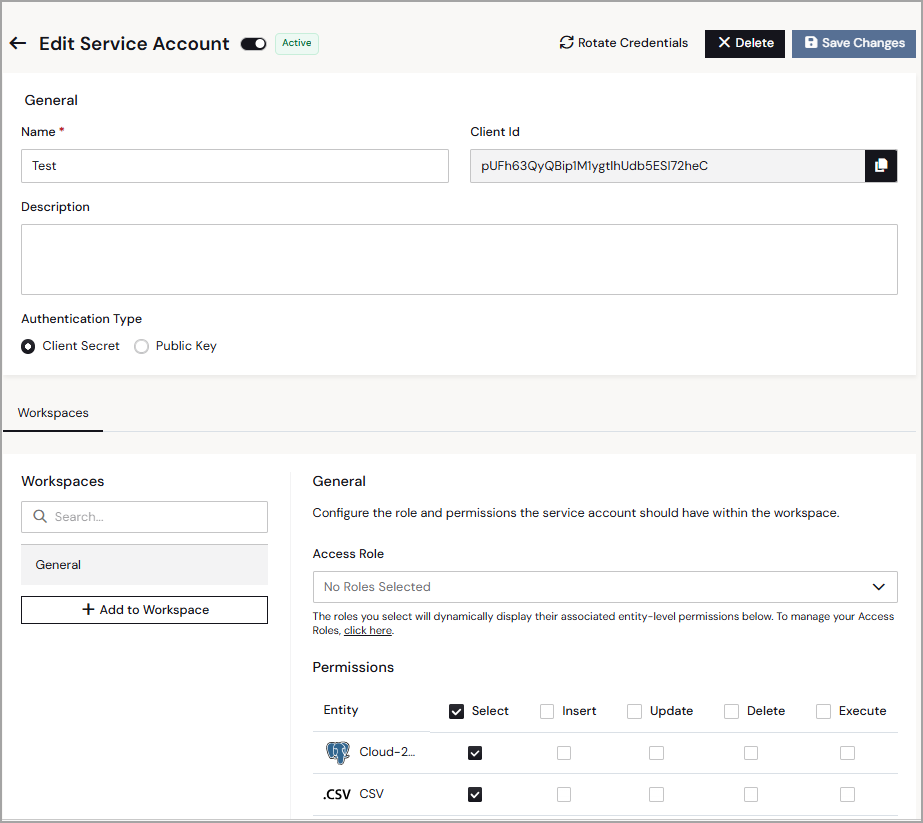Check the Delete column header checkbox
The height and width of the screenshot is (823, 923).
coord(731,711)
